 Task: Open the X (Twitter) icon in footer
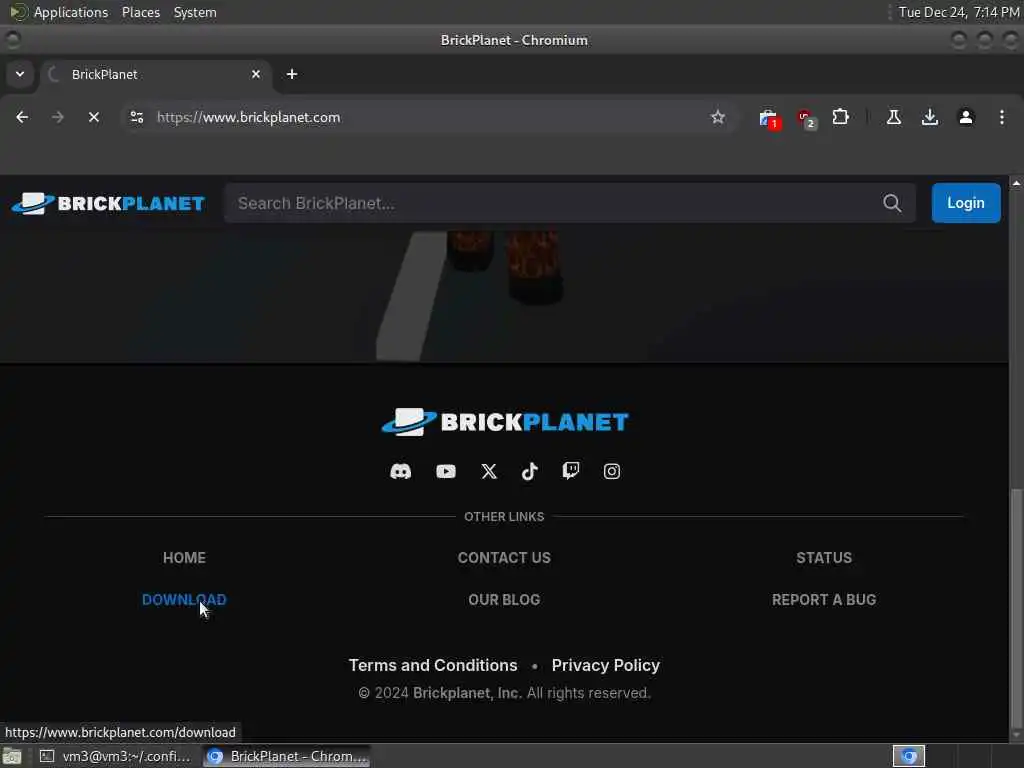(x=488, y=472)
